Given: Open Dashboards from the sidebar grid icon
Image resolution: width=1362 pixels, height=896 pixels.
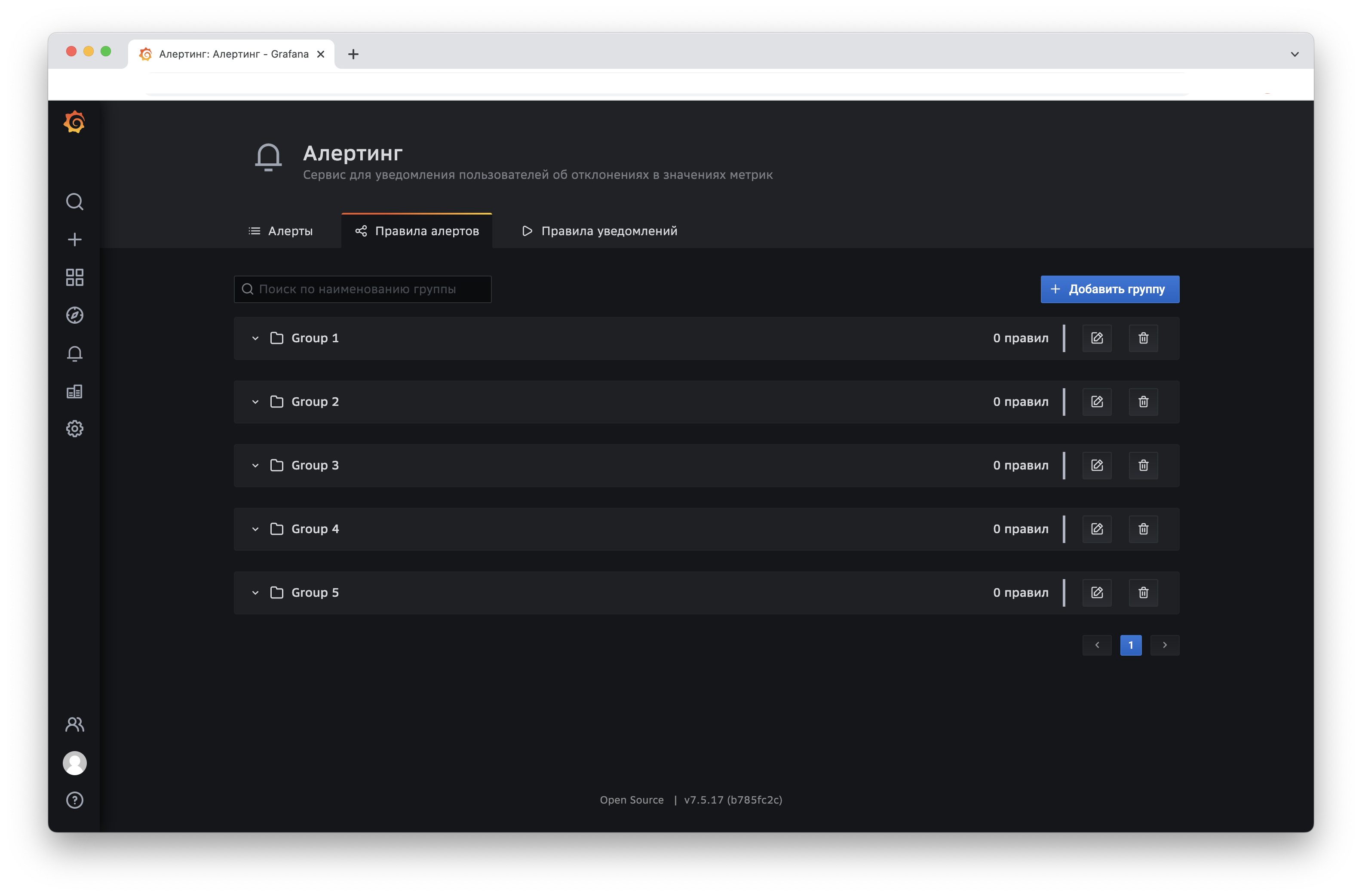Looking at the screenshot, I should tap(74, 277).
